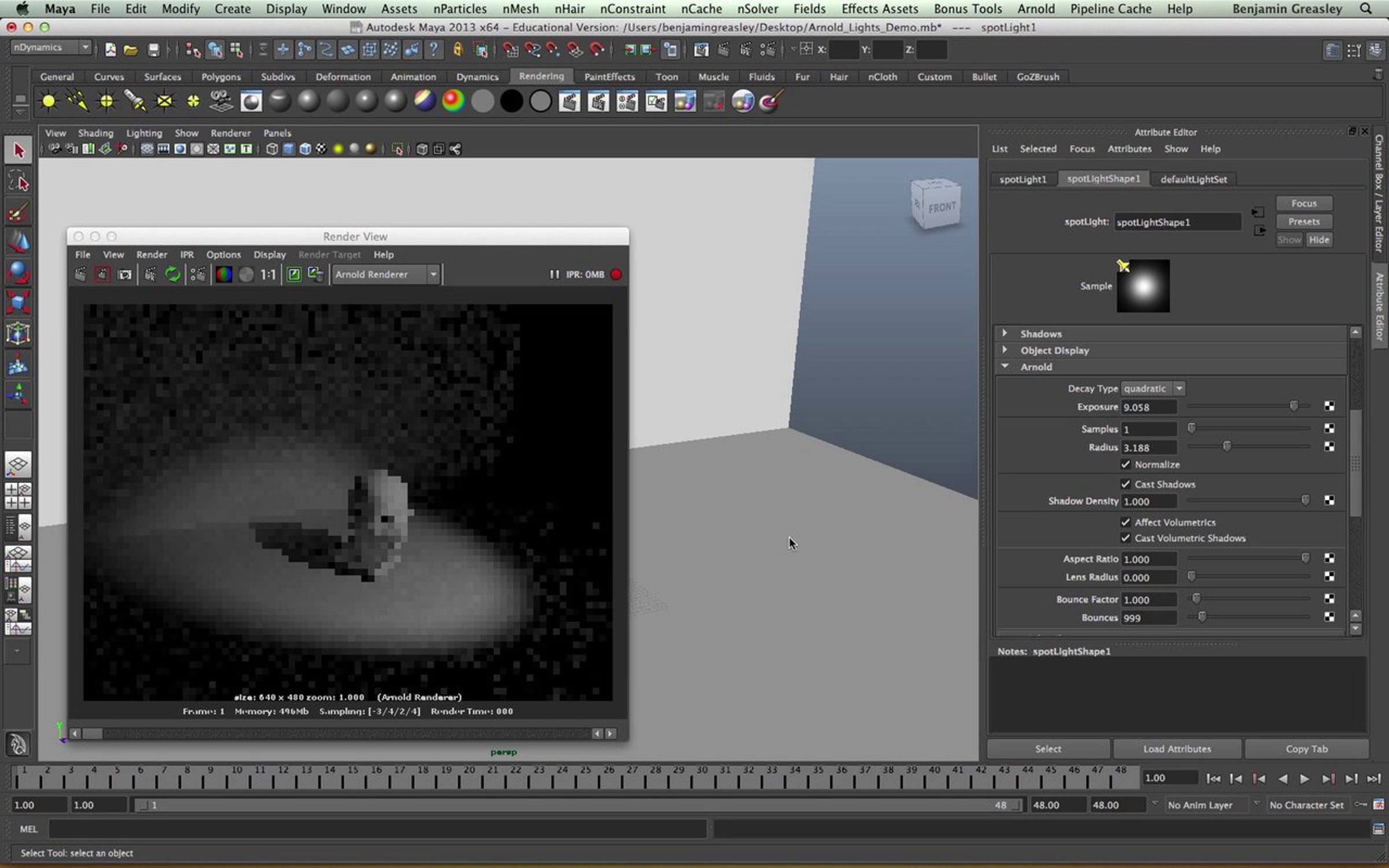Click the Presets button
The image size is (1389, 868).
[1304, 222]
